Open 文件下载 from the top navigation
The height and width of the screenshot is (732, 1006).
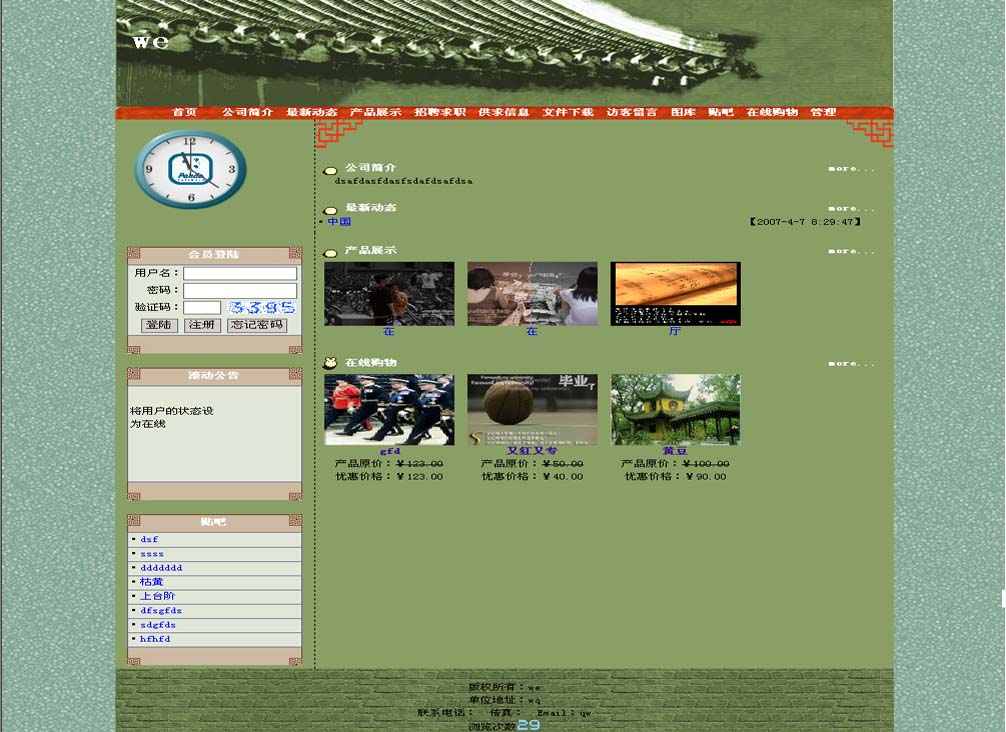tap(568, 113)
